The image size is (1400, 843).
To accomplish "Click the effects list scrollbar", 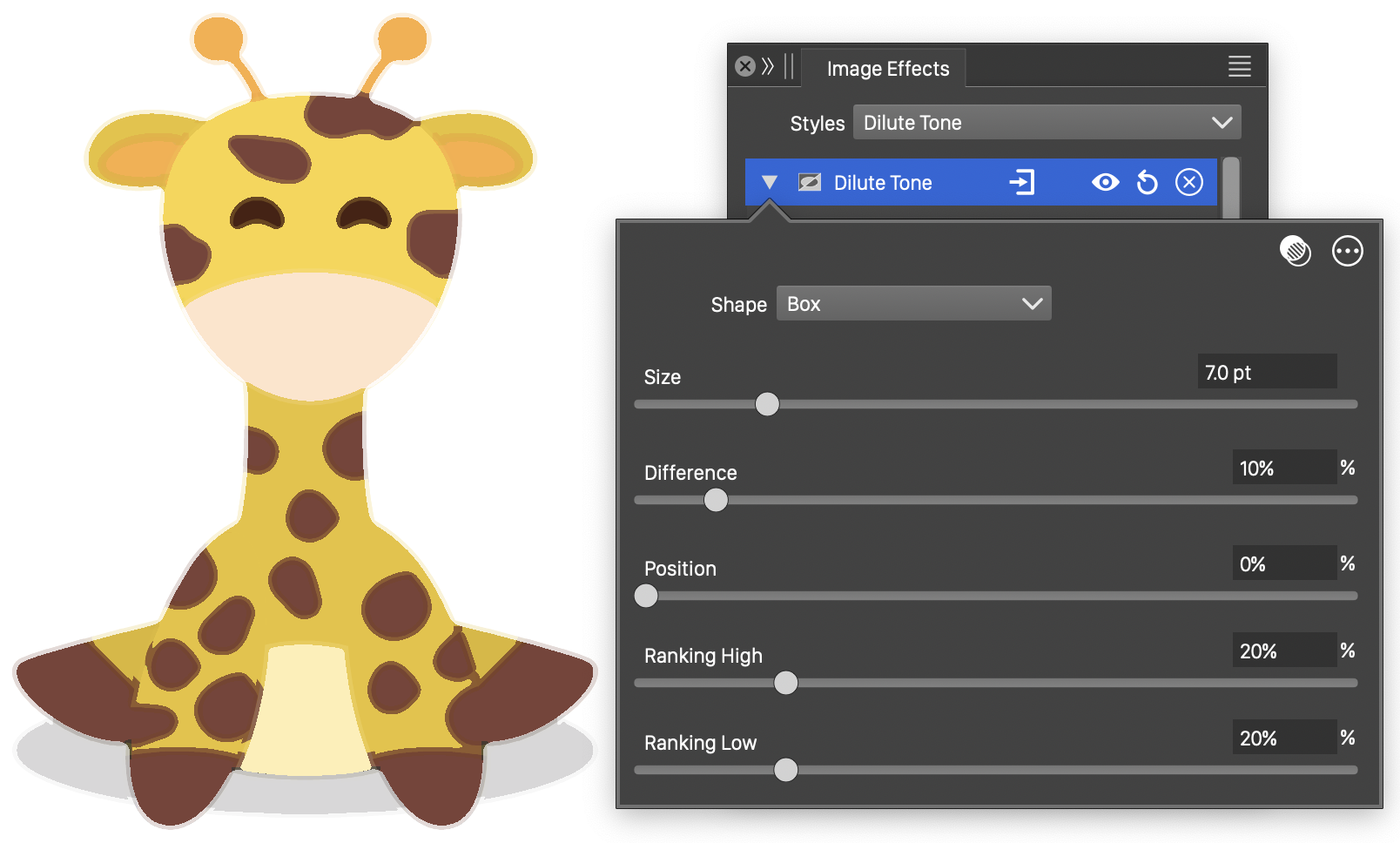I will (1230, 187).
